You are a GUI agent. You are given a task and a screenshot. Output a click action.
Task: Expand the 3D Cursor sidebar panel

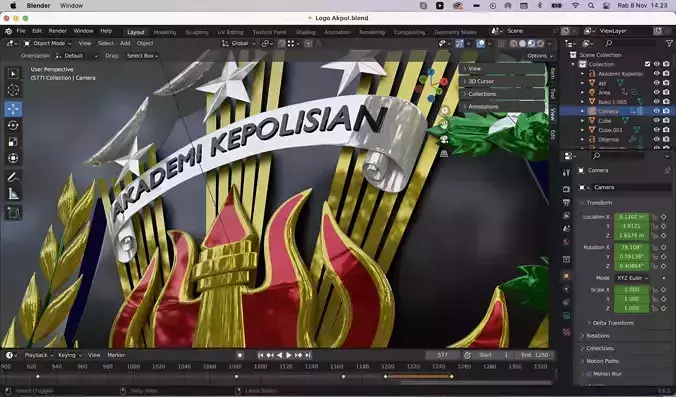[503, 81]
